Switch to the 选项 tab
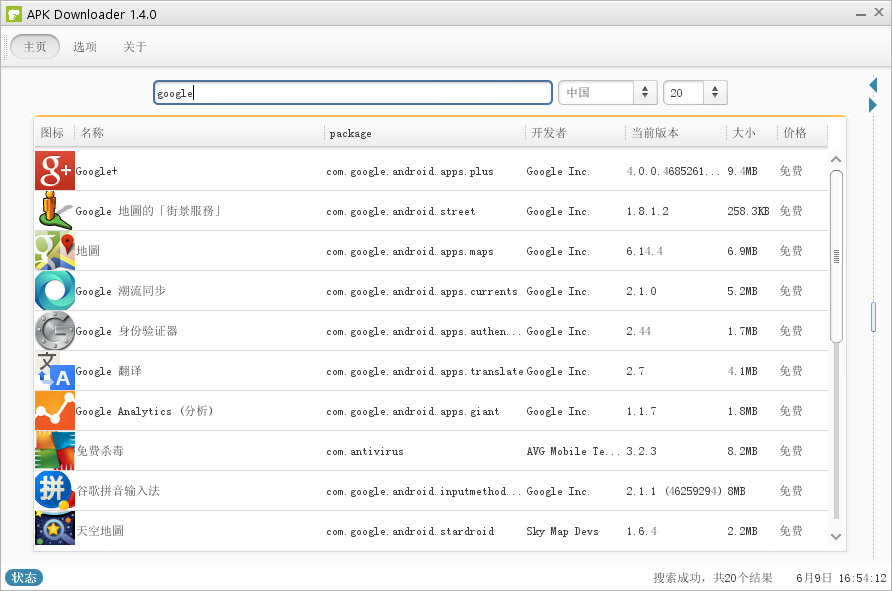The height and width of the screenshot is (591, 892). click(x=85, y=47)
